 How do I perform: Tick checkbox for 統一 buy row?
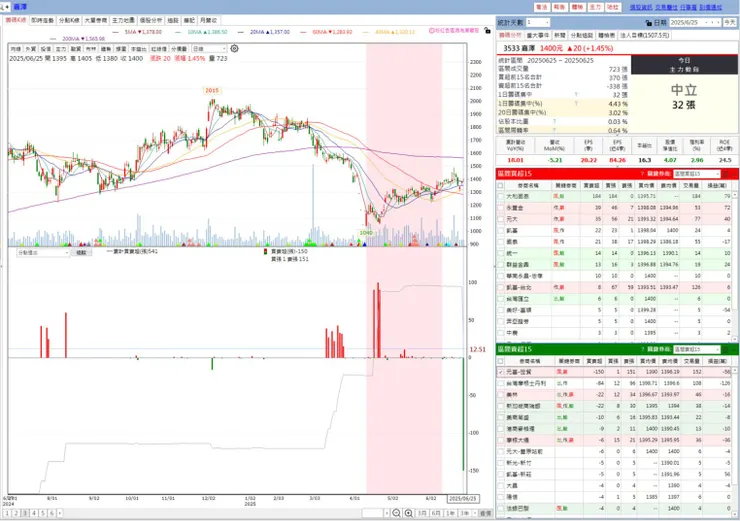coord(501,253)
